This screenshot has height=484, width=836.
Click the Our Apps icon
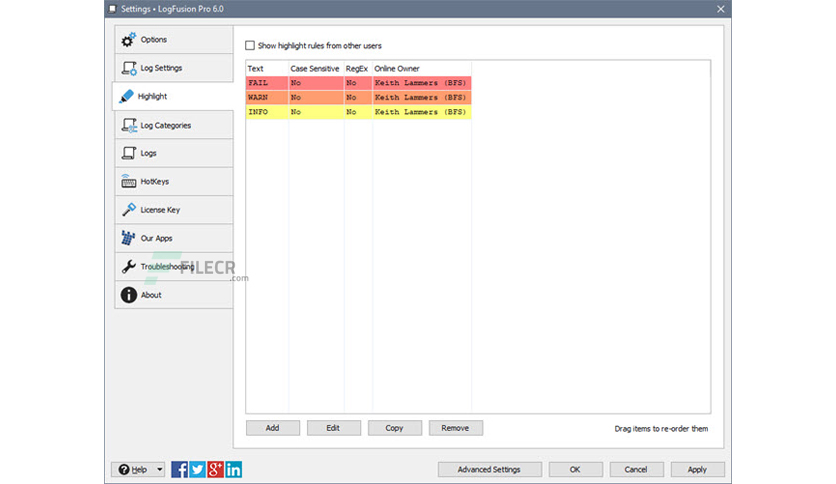click(128, 238)
